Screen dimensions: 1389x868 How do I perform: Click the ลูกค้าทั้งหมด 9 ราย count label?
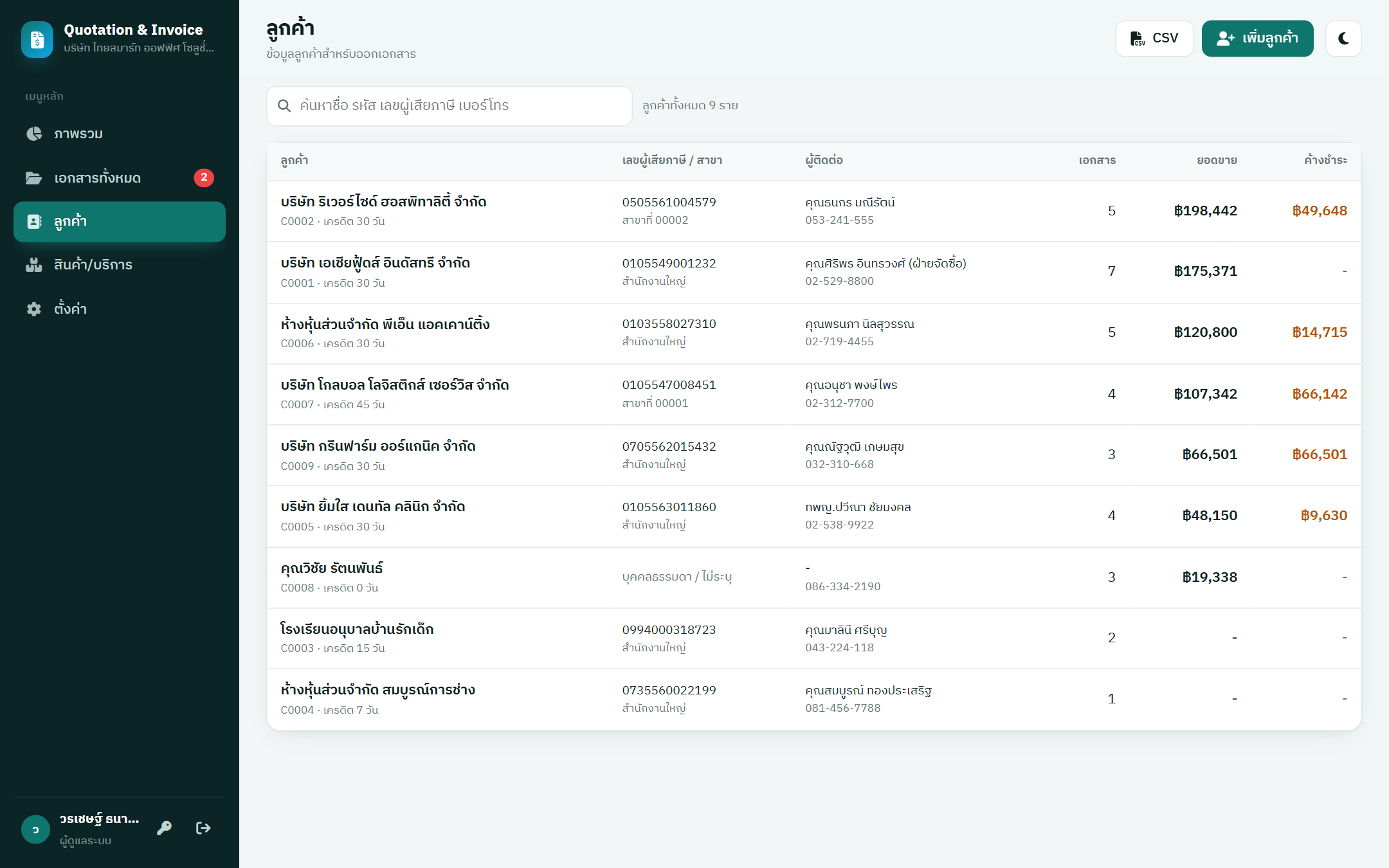click(x=690, y=105)
